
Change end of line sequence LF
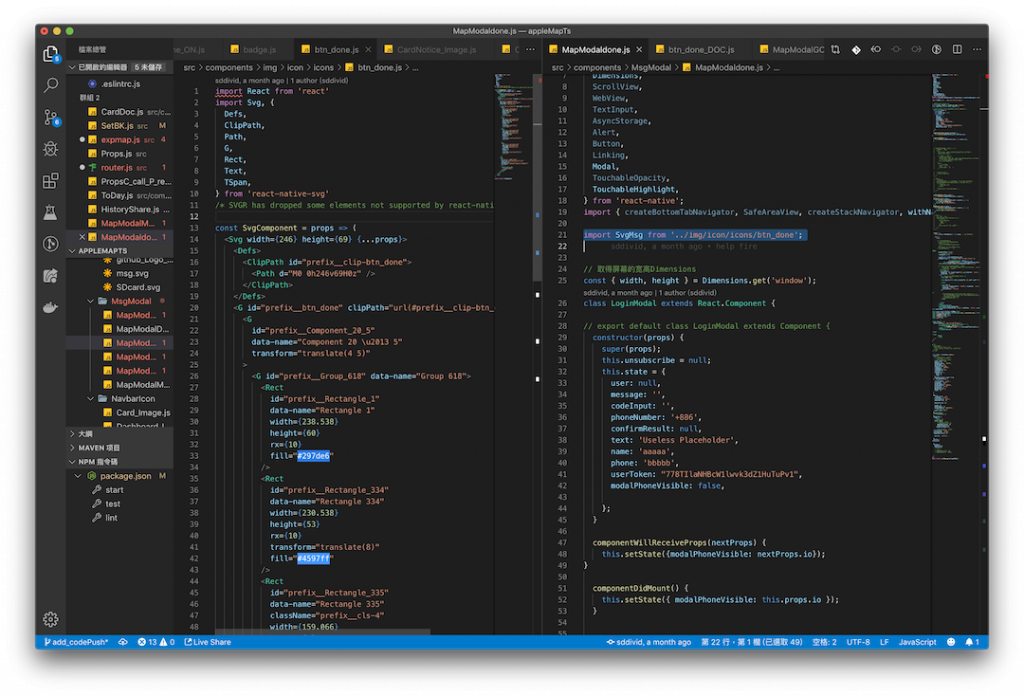click(x=884, y=642)
